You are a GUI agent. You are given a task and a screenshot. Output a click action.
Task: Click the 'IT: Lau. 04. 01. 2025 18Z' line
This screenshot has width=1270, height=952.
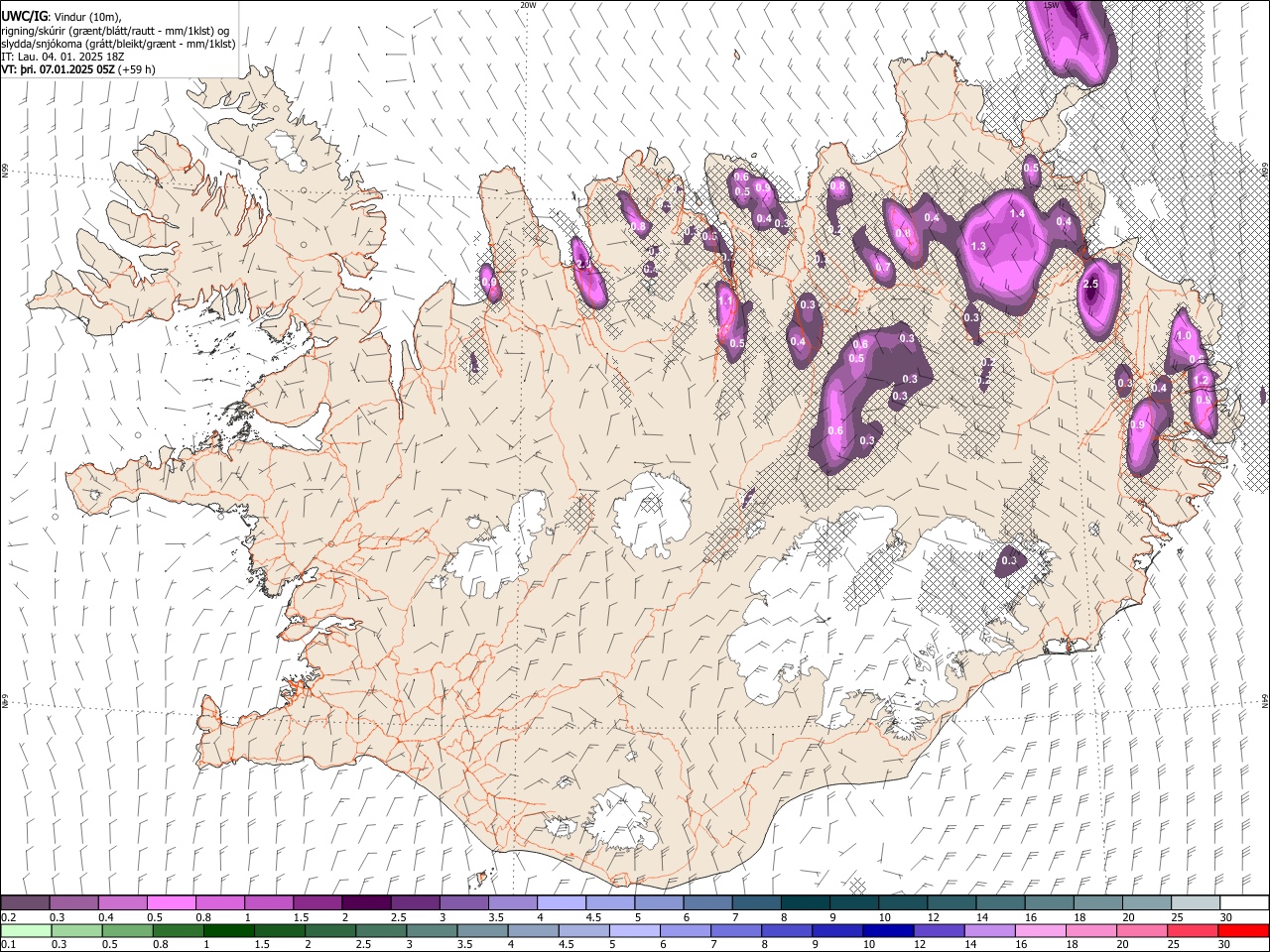coord(63,57)
